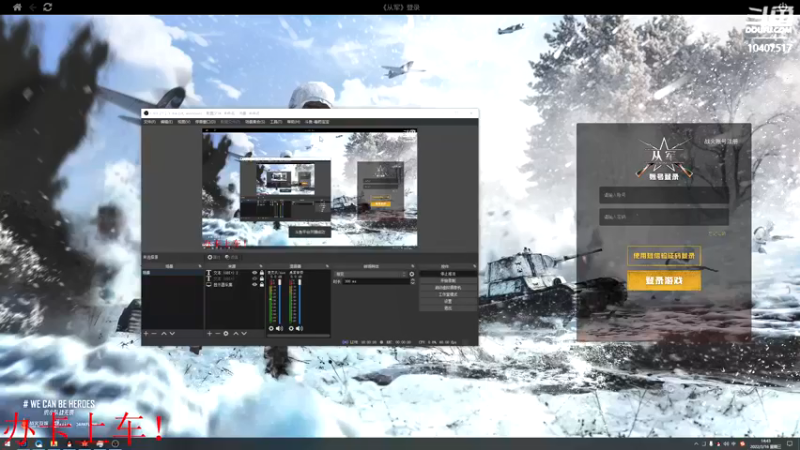Pop out the Scene Transitions dock
This screenshot has height=450, width=800.
click(x=412, y=266)
